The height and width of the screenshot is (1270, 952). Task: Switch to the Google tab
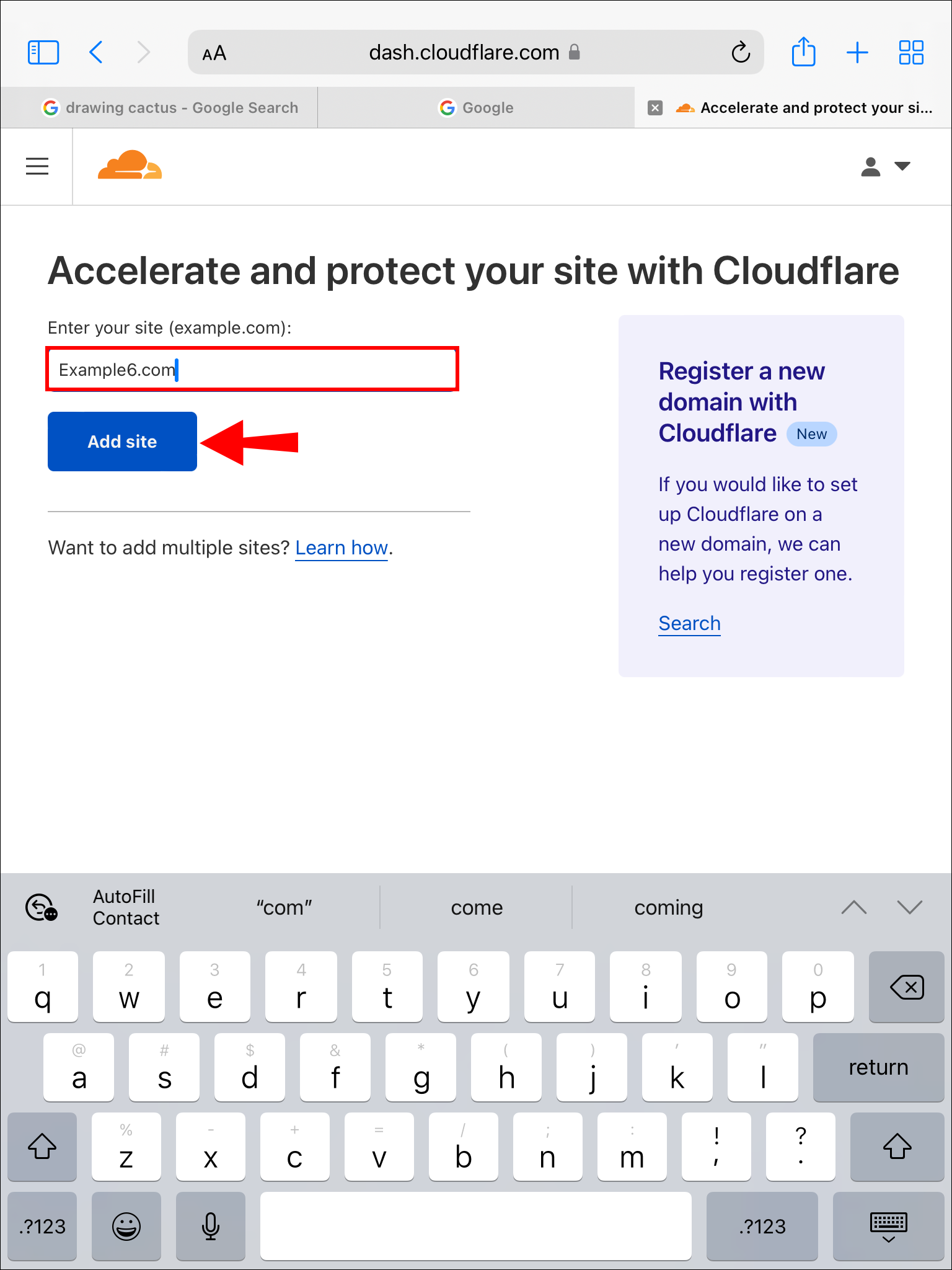coord(476,108)
